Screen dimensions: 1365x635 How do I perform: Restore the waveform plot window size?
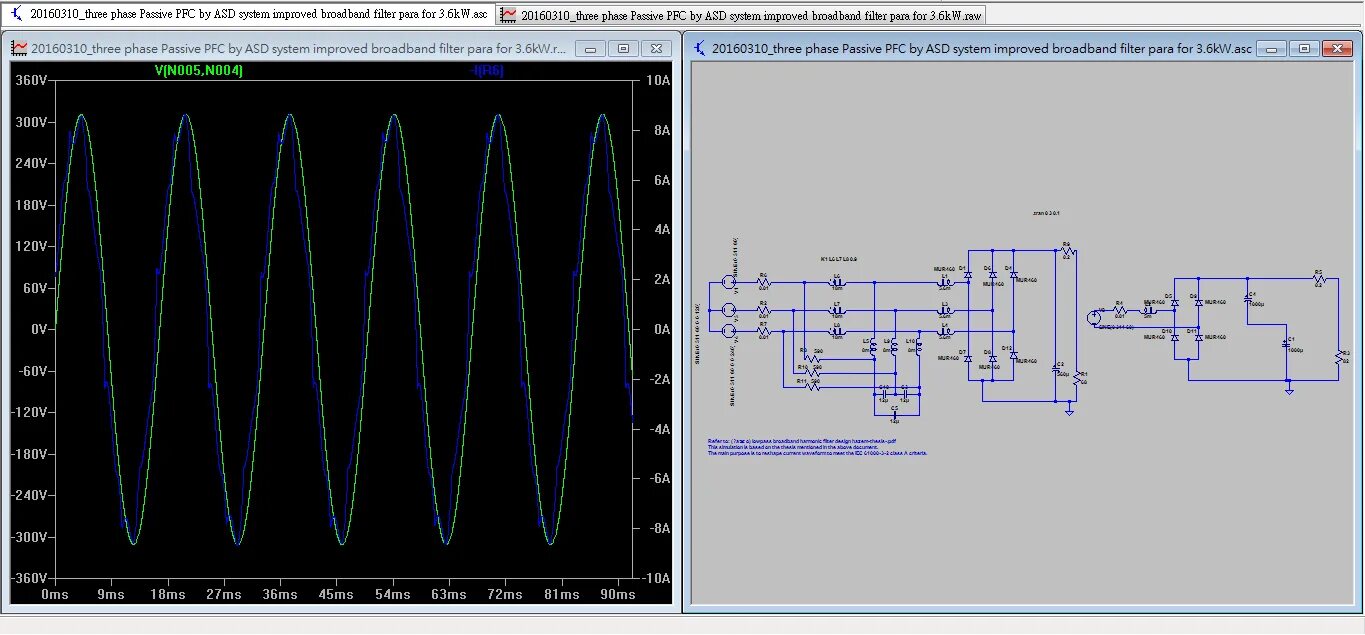coord(623,48)
